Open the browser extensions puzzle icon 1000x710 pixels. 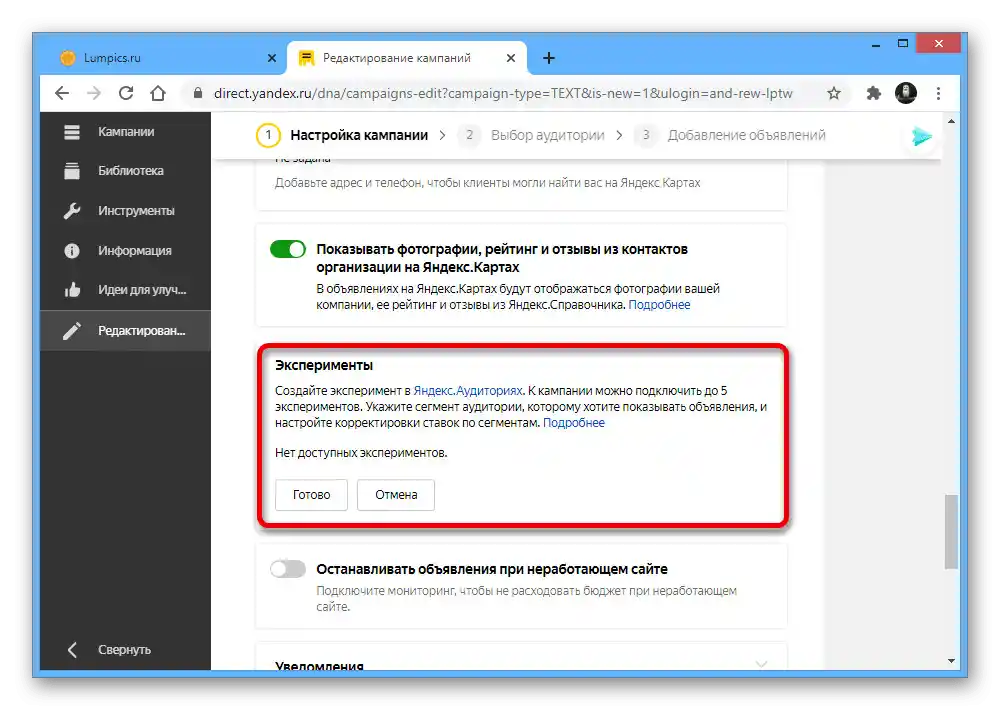[x=873, y=94]
